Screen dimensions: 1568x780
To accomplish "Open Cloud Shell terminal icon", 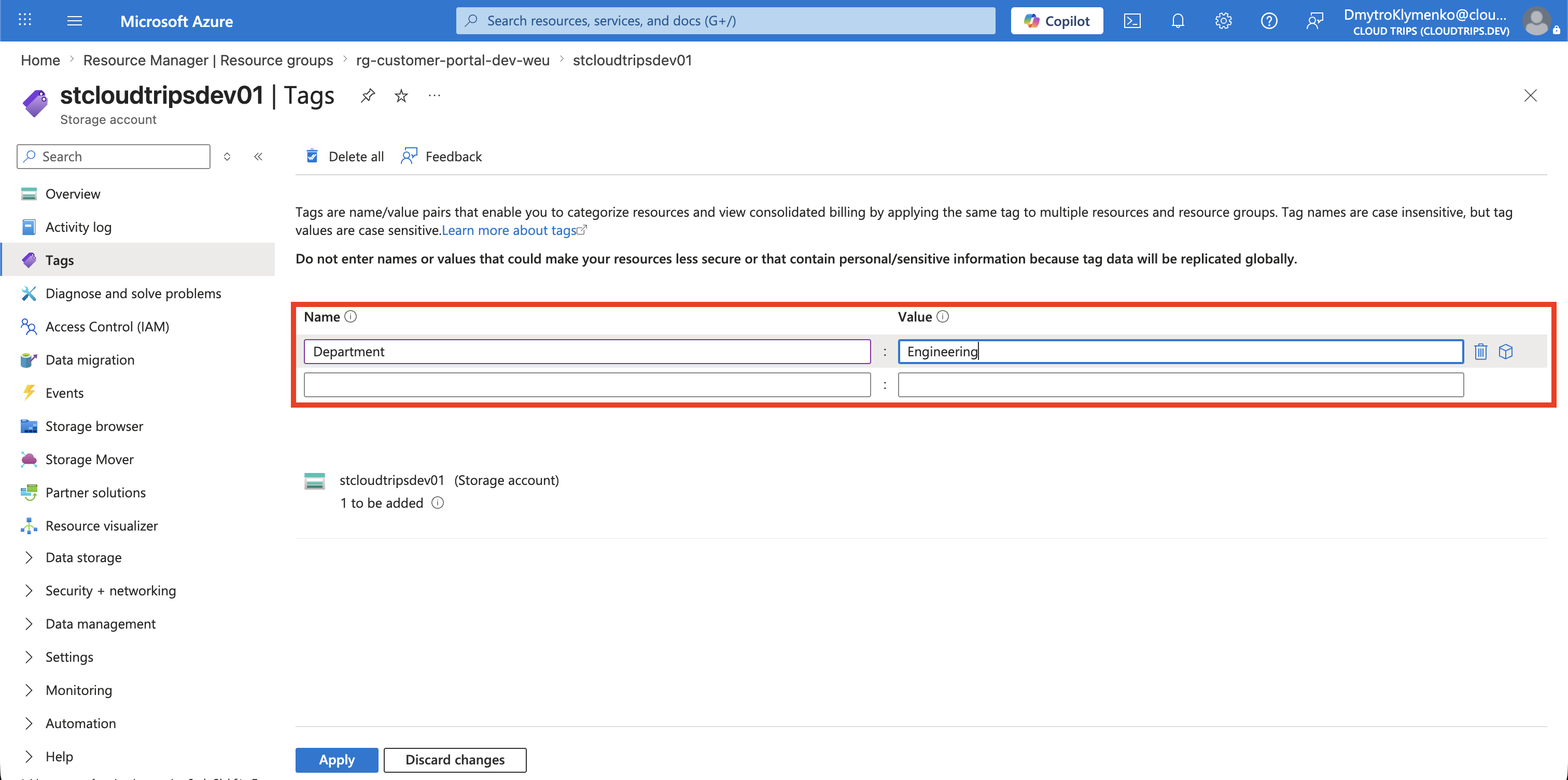I will pyautogui.click(x=1132, y=21).
